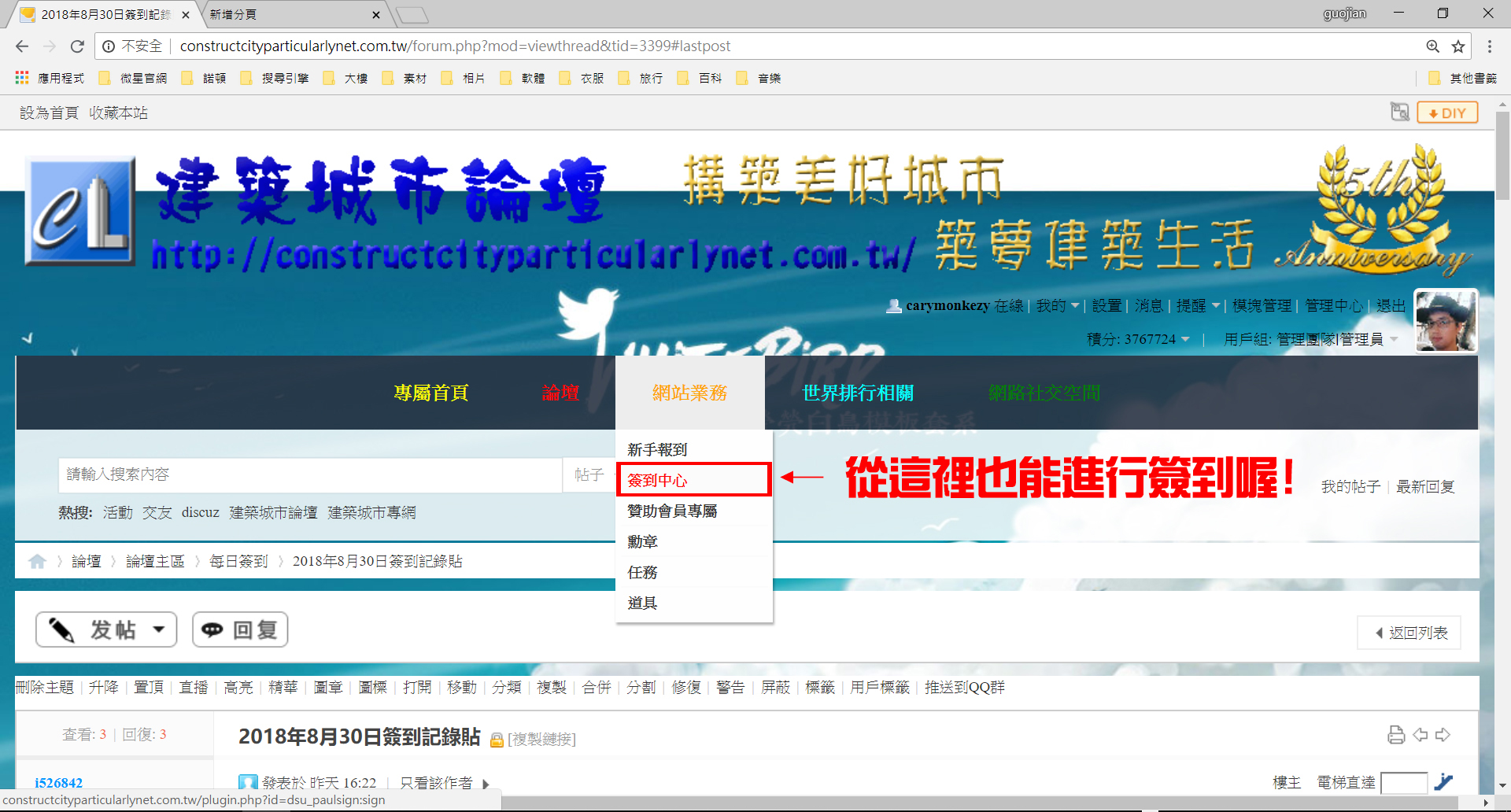The width and height of the screenshot is (1511, 812).
Task: Click the blue elevator jump icon
Action: click(x=1443, y=782)
